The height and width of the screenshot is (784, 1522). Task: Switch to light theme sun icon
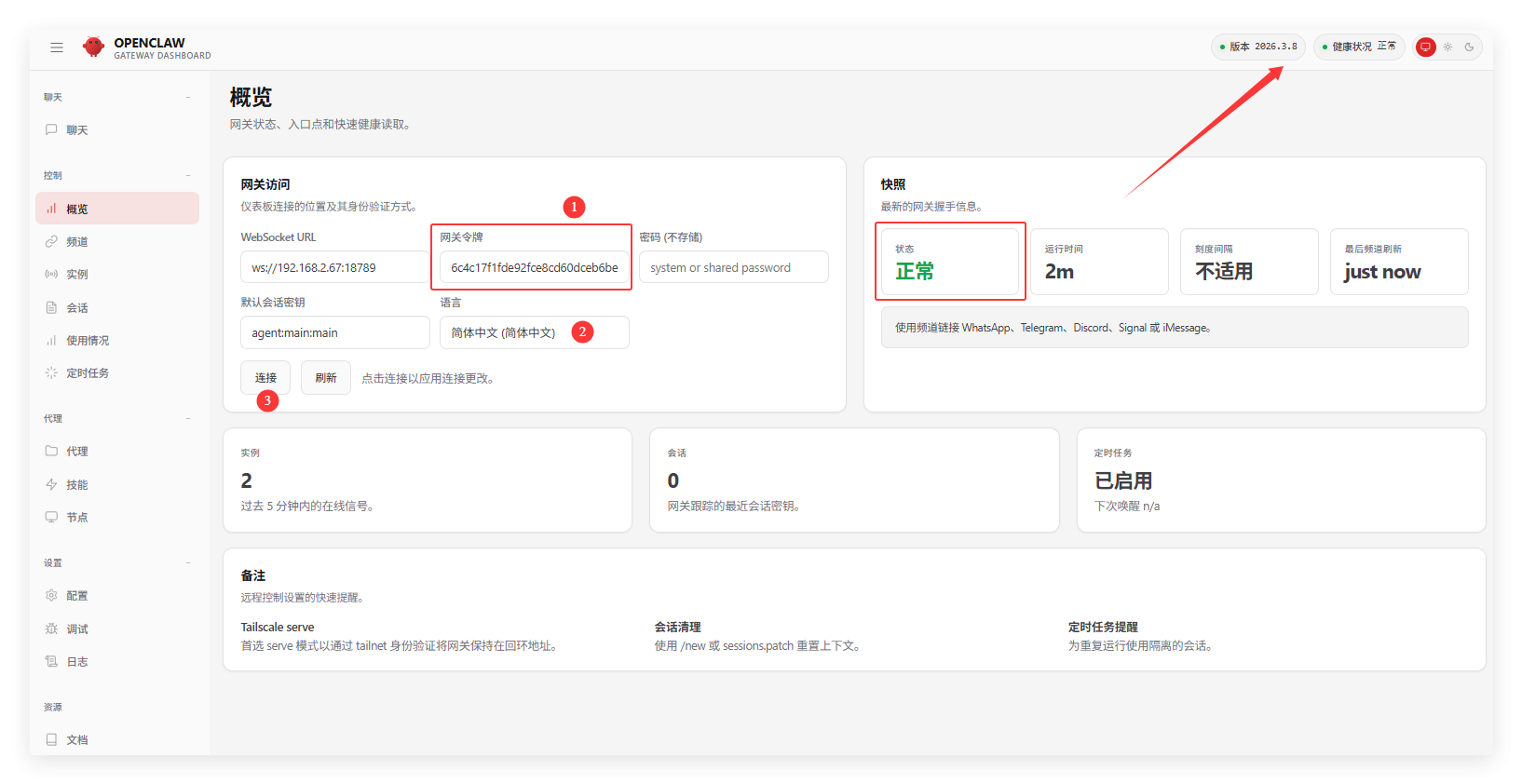1447,47
